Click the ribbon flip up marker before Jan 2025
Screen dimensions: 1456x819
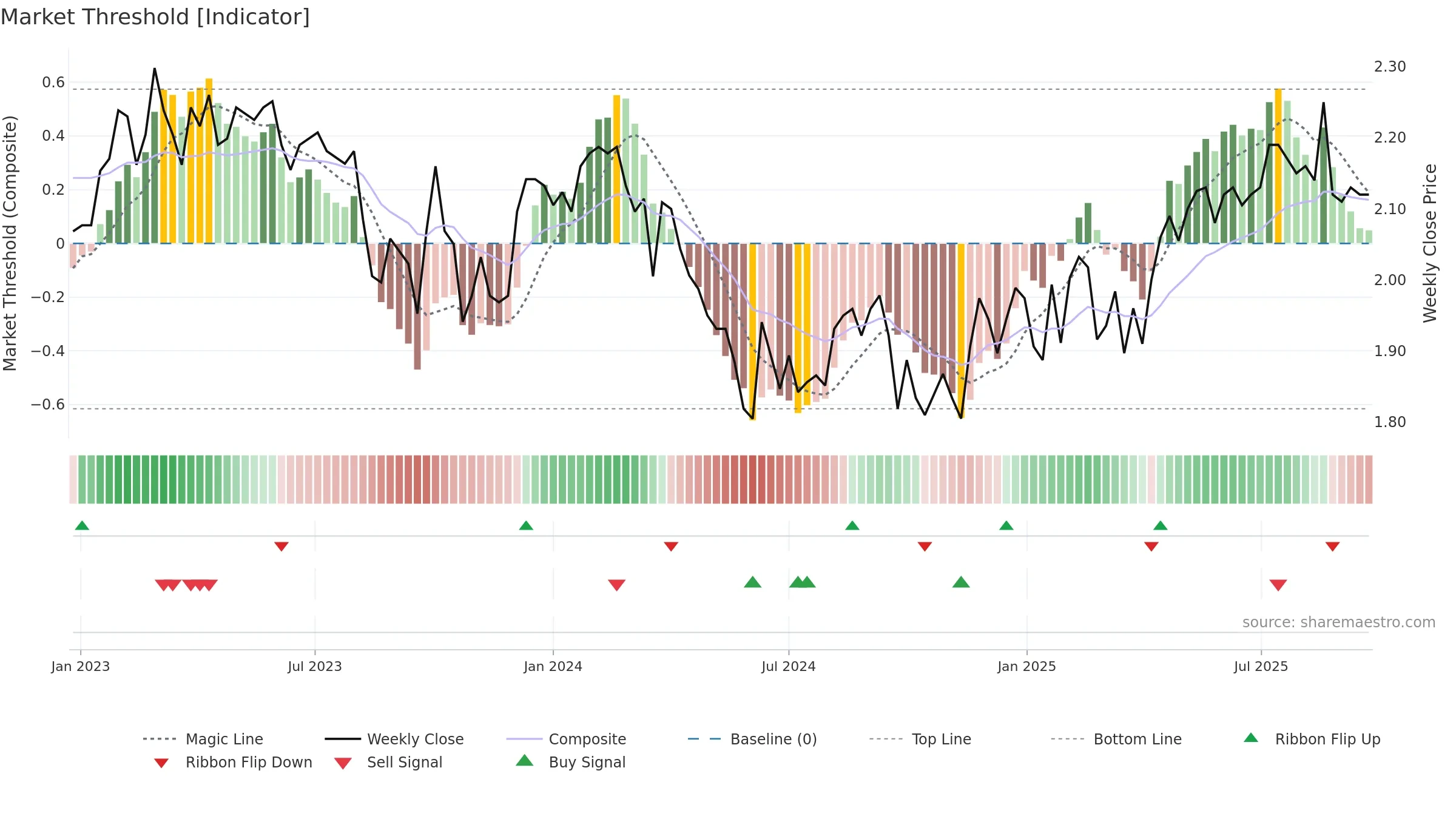click(x=1006, y=525)
